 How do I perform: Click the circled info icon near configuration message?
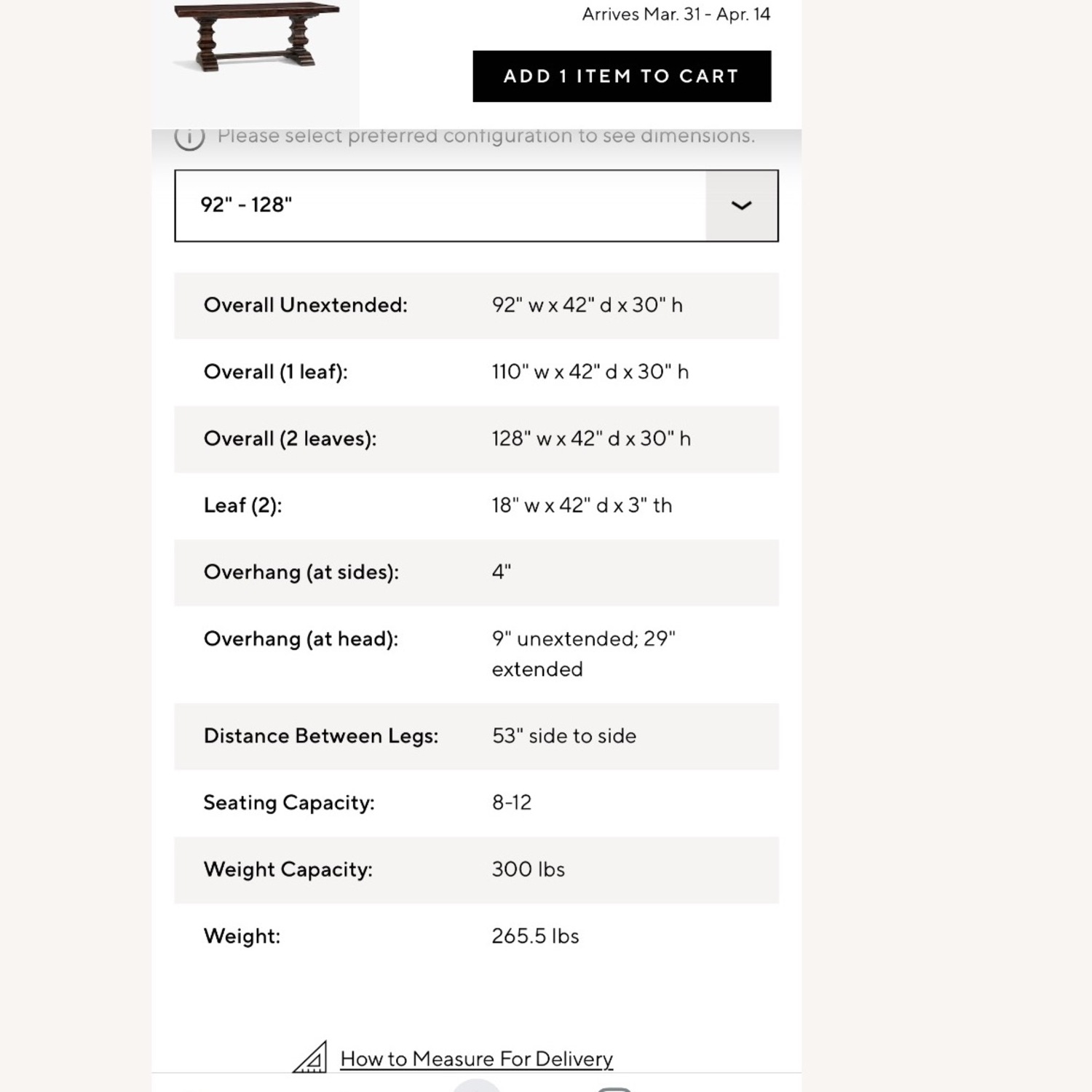pyautogui.click(x=189, y=137)
